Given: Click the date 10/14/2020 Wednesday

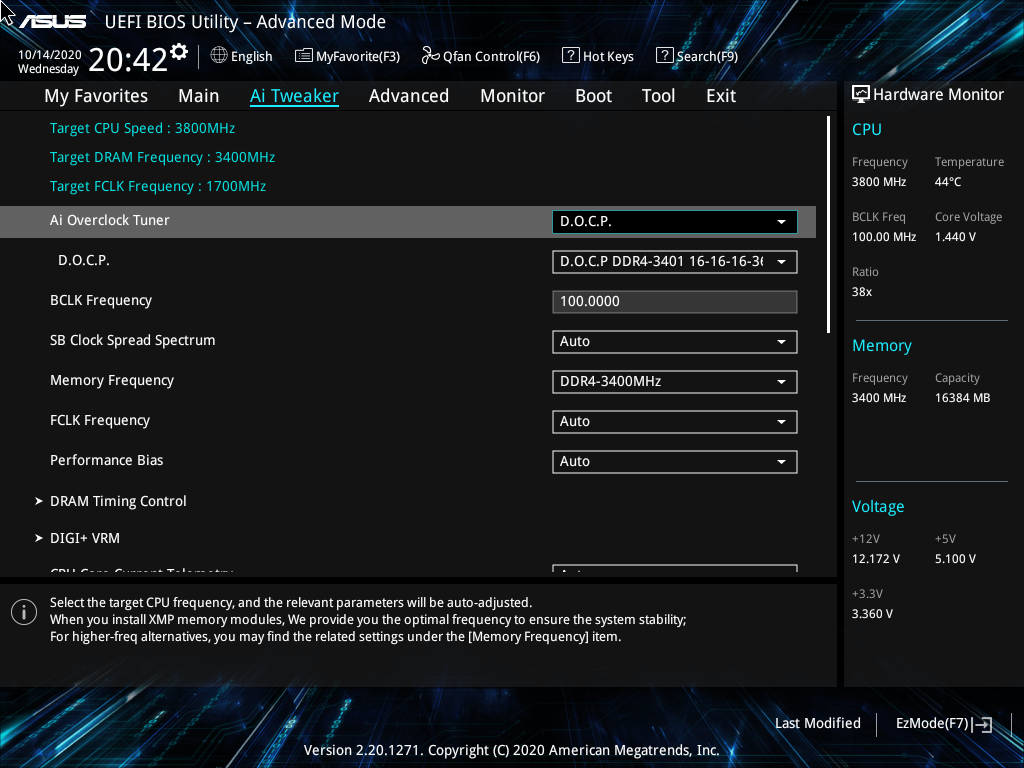Looking at the screenshot, I should (x=49, y=62).
